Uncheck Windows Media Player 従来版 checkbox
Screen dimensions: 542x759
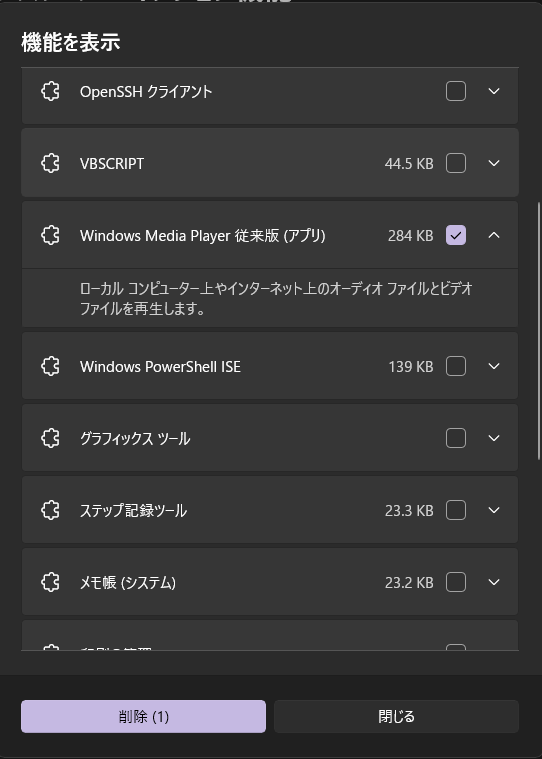[x=456, y=235]
